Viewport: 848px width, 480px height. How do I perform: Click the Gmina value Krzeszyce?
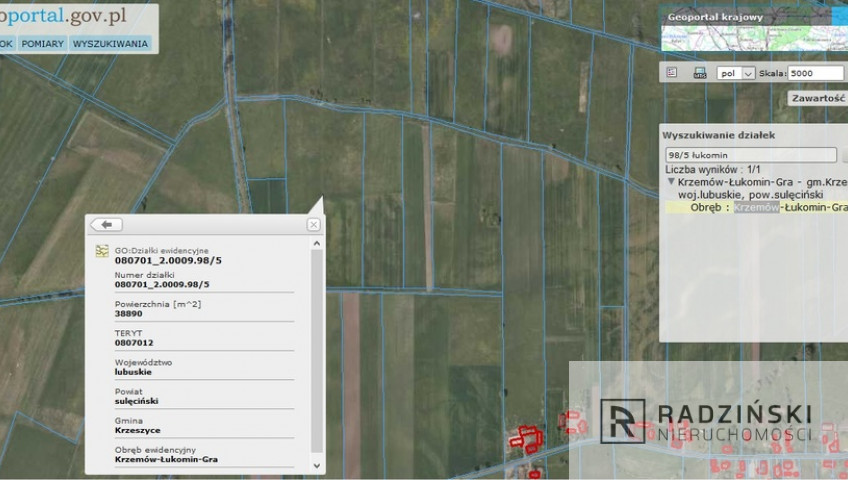137,430
